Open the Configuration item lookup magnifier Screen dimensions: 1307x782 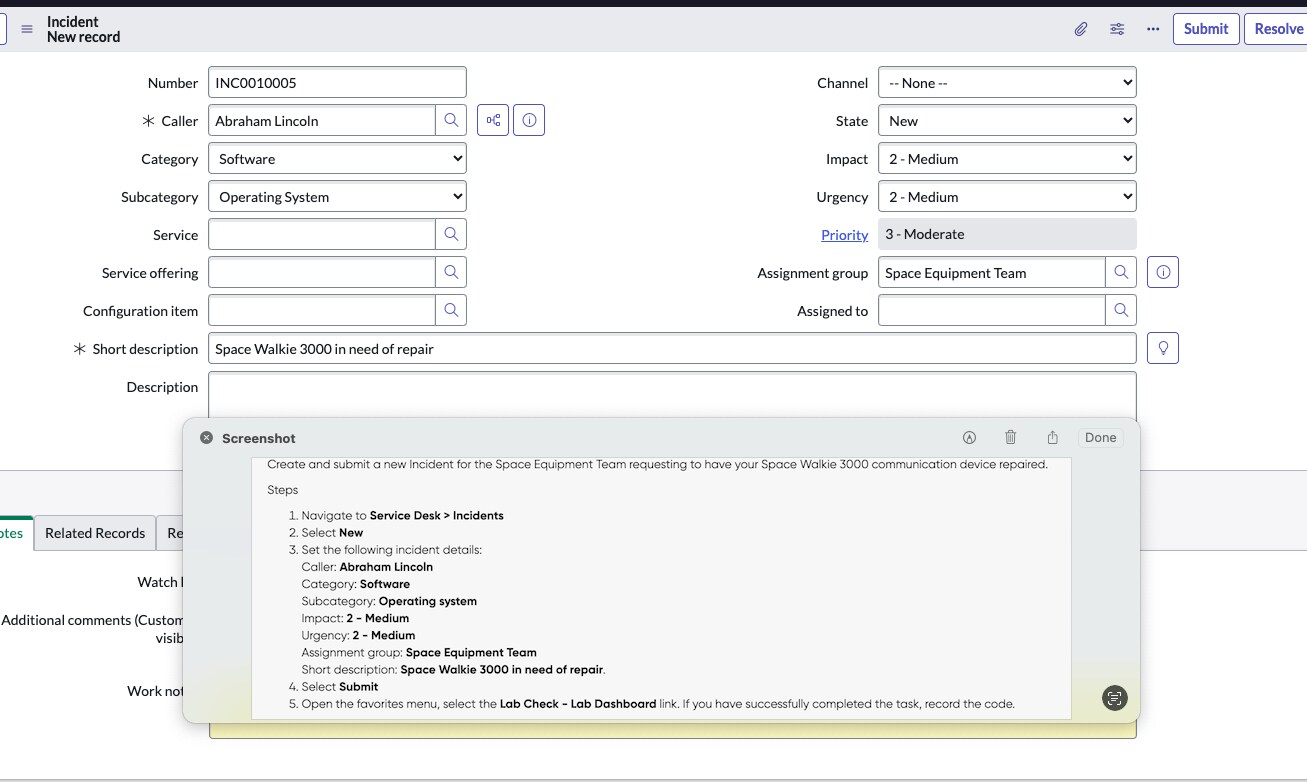[451, 310]
